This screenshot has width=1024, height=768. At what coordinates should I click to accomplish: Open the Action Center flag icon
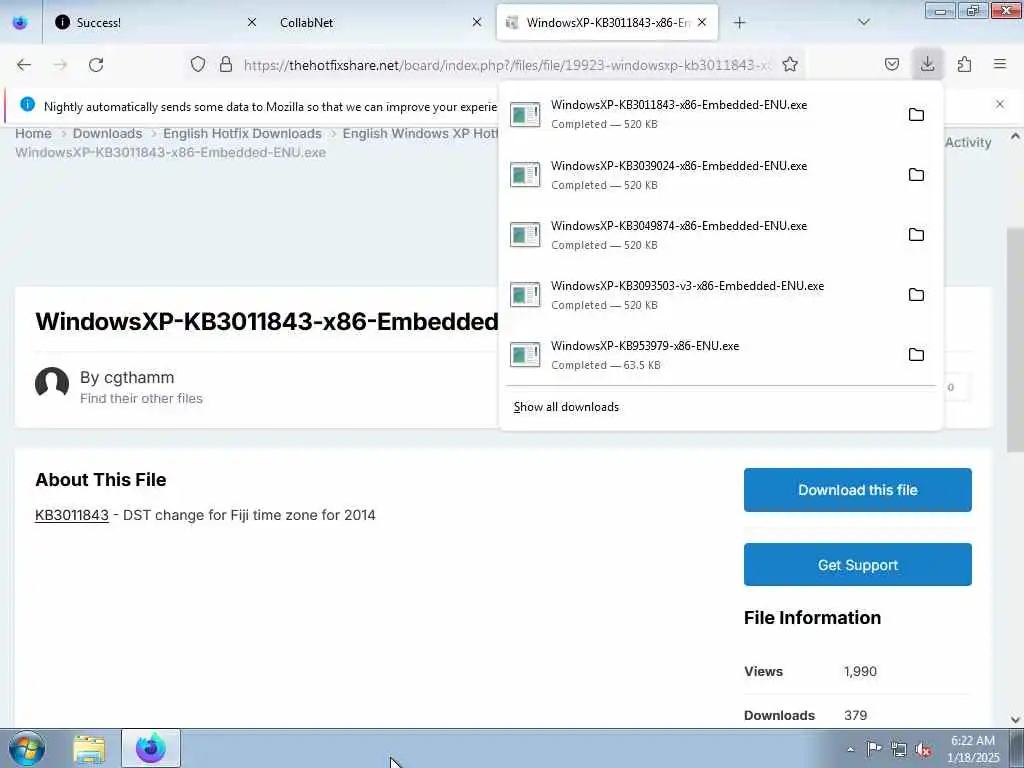click(x=874, y=748)
